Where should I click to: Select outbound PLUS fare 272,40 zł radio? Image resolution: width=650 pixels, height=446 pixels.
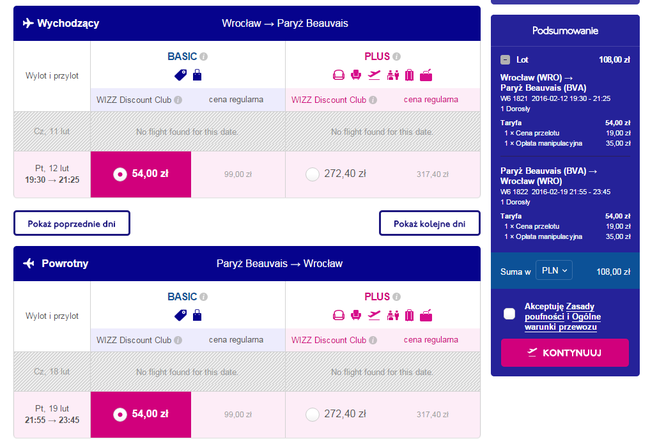pos(312,174)
